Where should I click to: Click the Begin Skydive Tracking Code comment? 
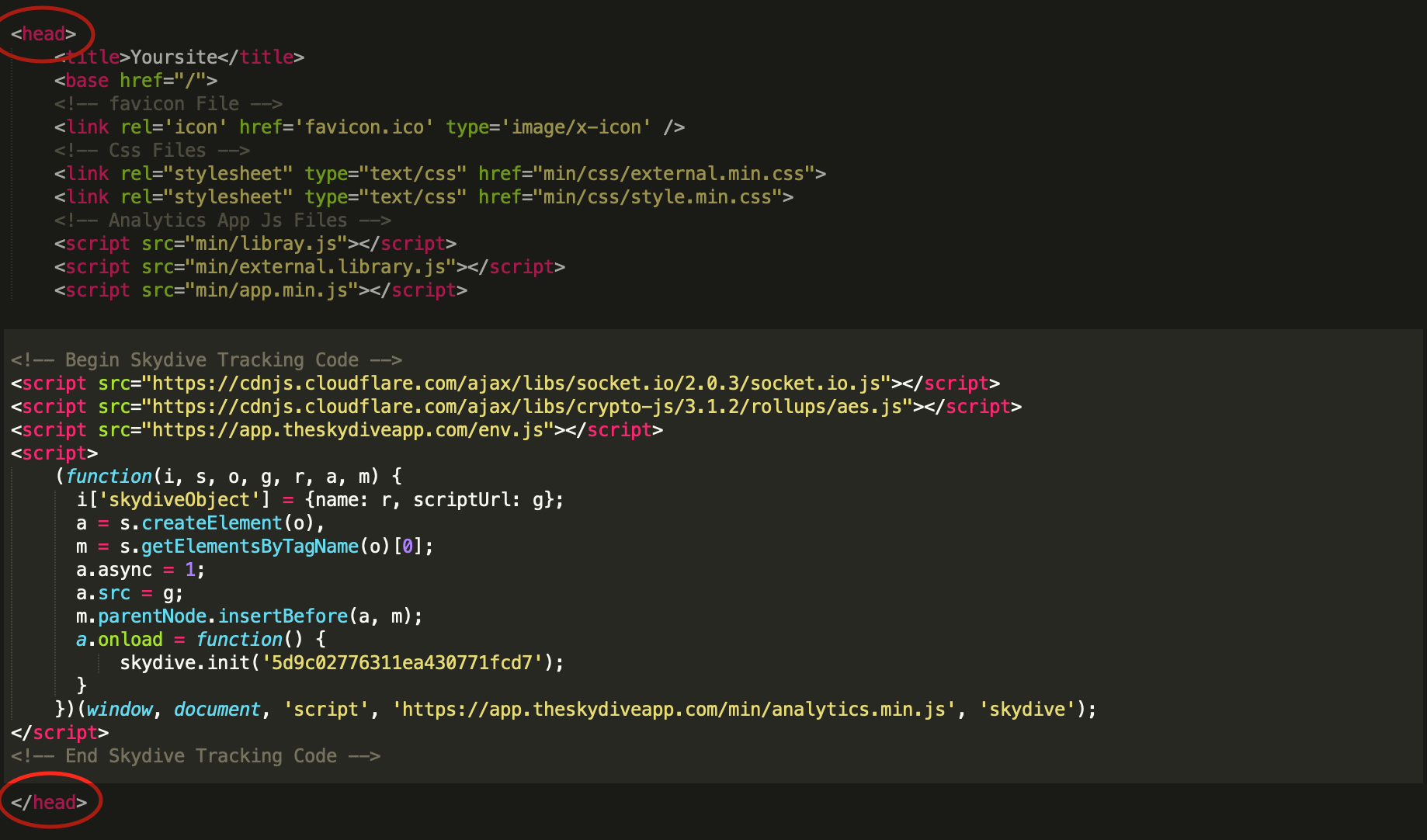(207, 359)
